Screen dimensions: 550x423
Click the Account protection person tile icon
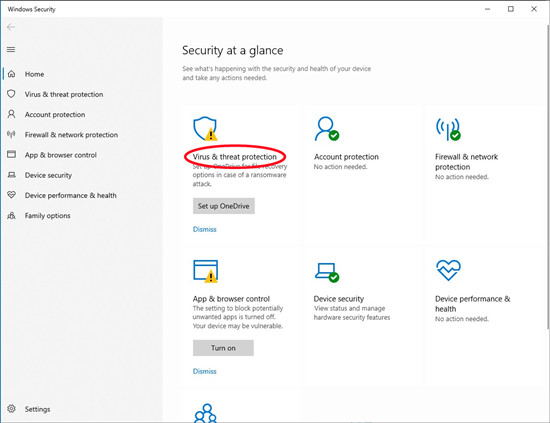[327, 129]
